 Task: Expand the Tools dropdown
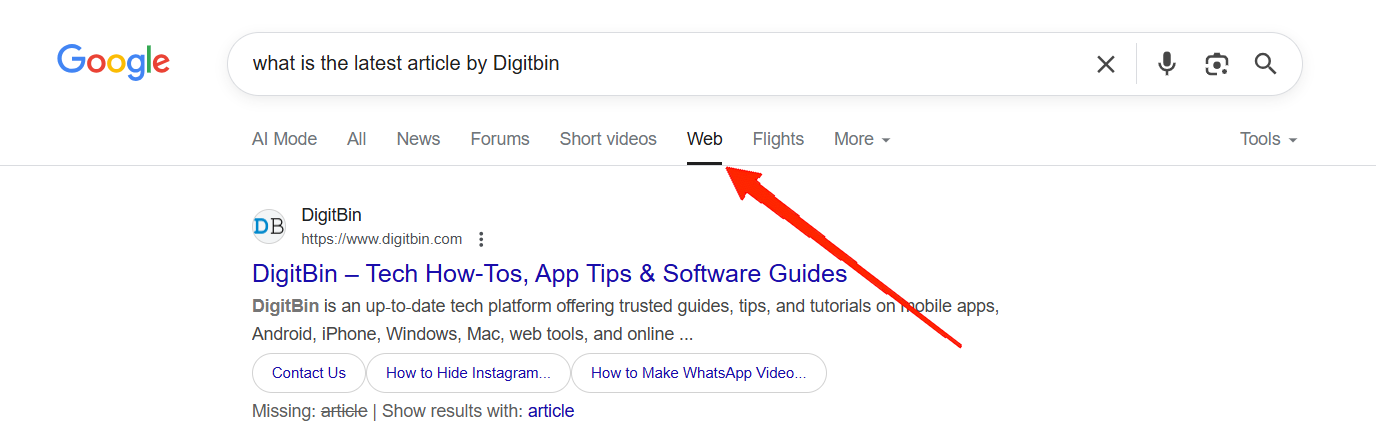1268,139
